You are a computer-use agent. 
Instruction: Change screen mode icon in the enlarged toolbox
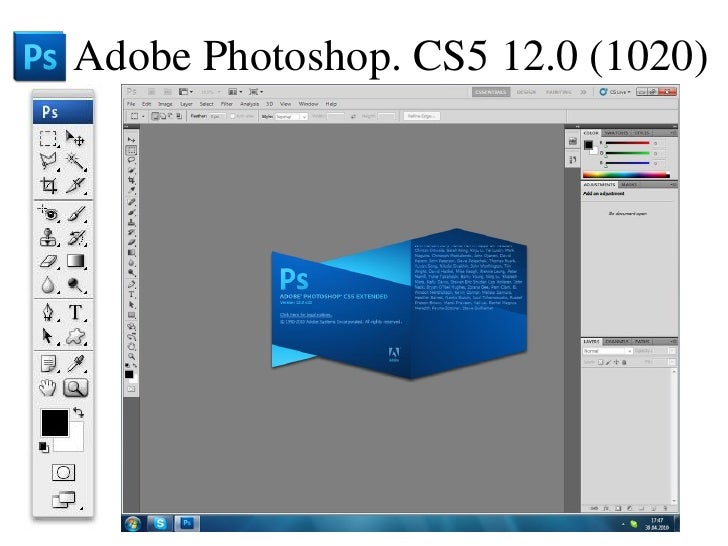tap(64, 500)
